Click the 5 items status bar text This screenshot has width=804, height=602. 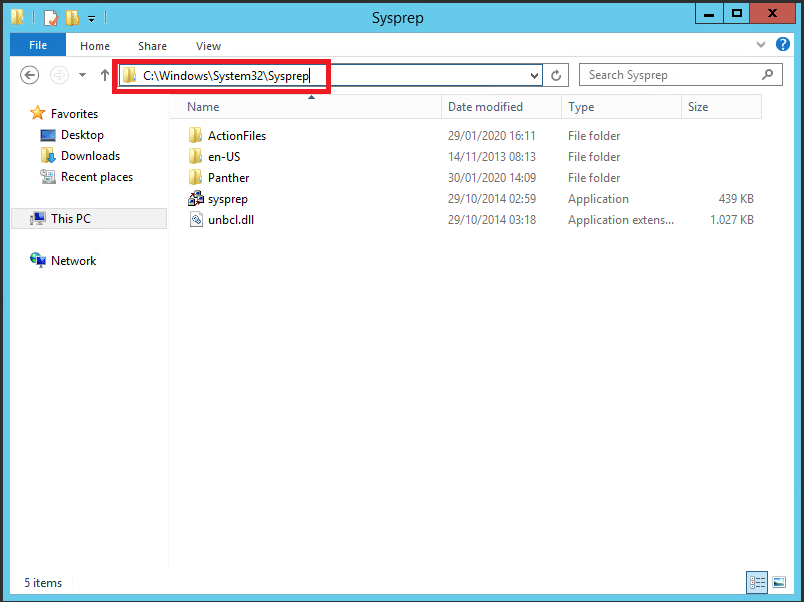point(43,583)
